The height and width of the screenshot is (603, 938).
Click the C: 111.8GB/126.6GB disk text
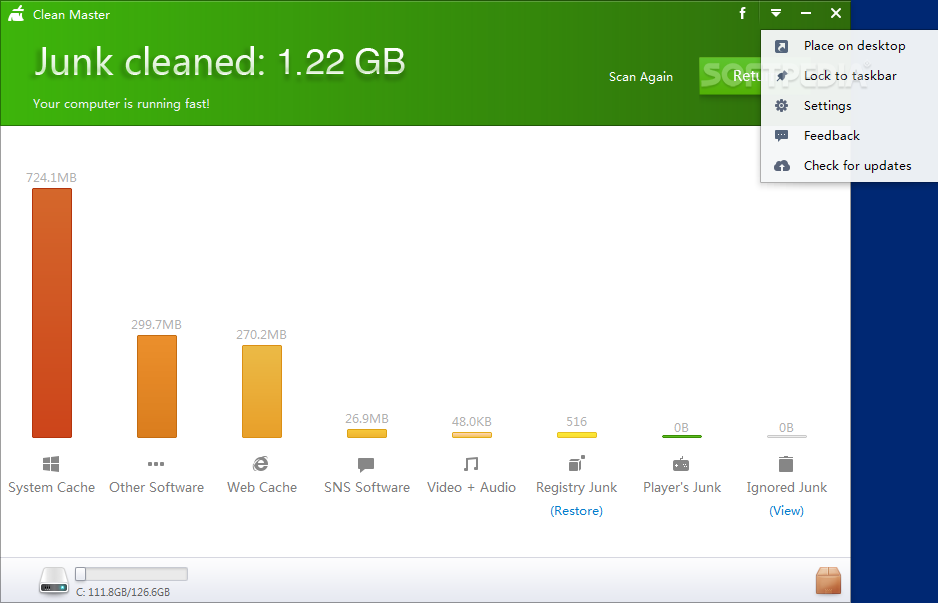pos(123,592)
